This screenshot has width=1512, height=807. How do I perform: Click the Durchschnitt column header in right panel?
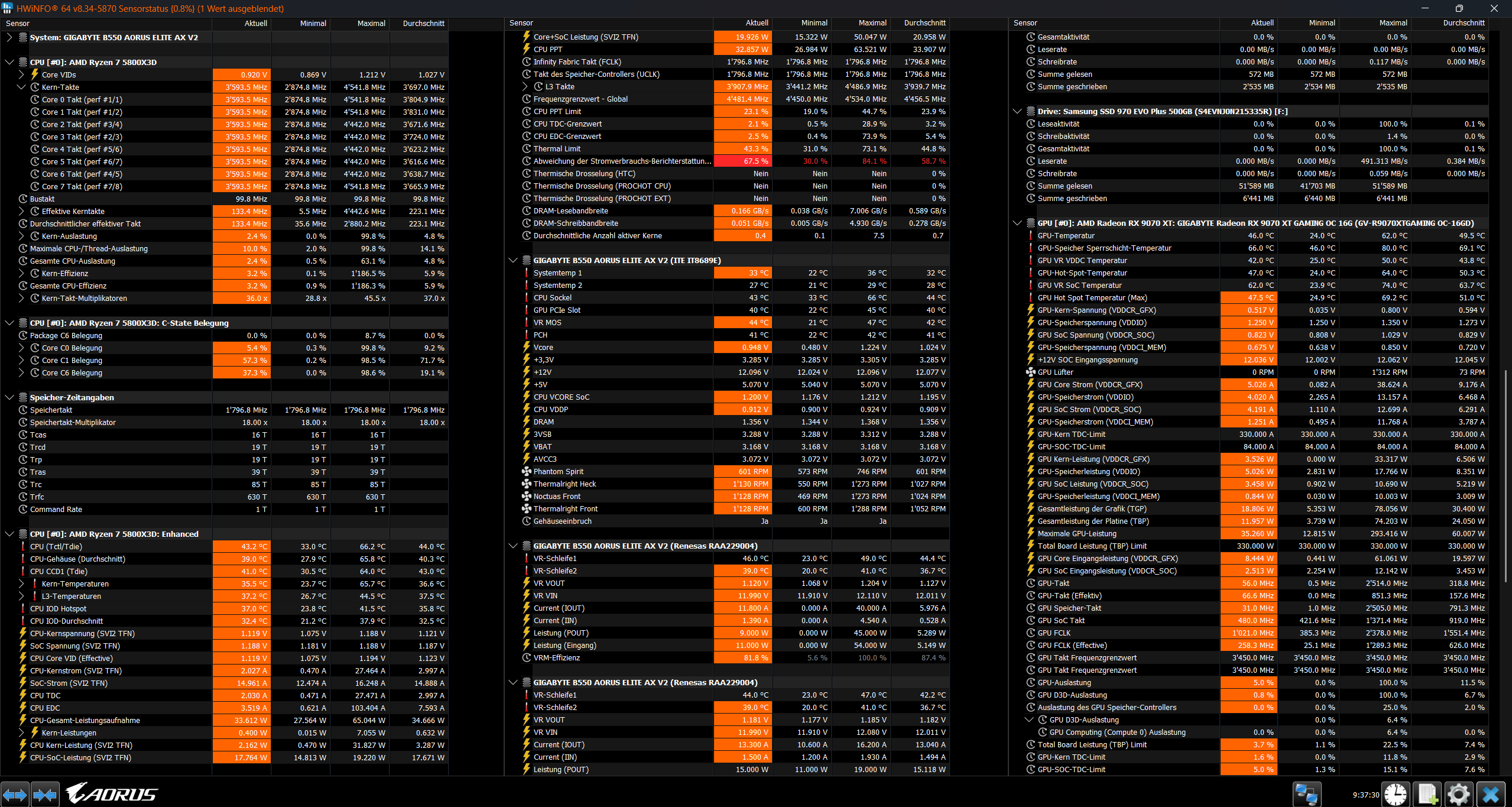point(1463,23)
